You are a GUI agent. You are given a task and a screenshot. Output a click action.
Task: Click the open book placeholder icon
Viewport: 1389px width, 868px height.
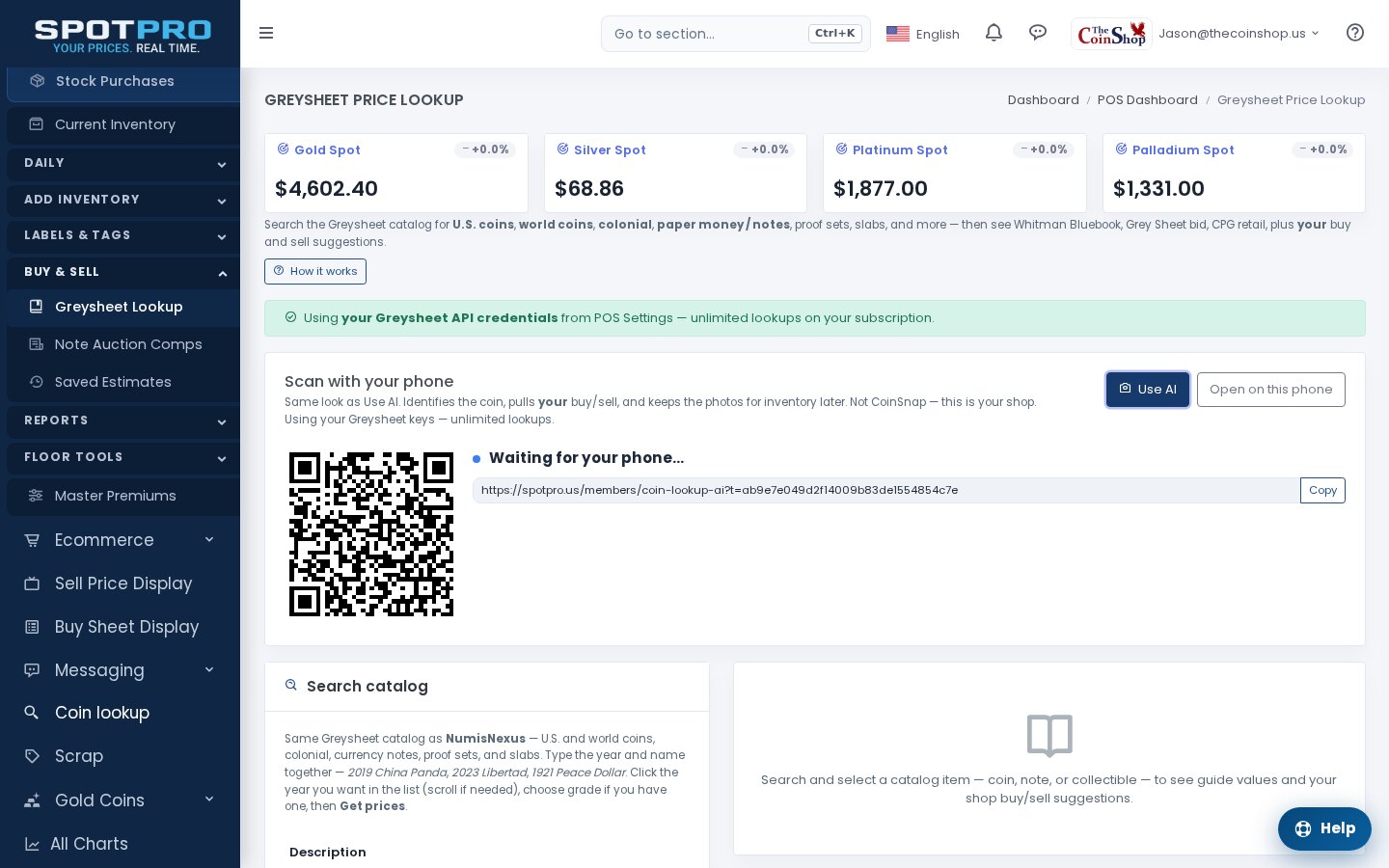1049,736
